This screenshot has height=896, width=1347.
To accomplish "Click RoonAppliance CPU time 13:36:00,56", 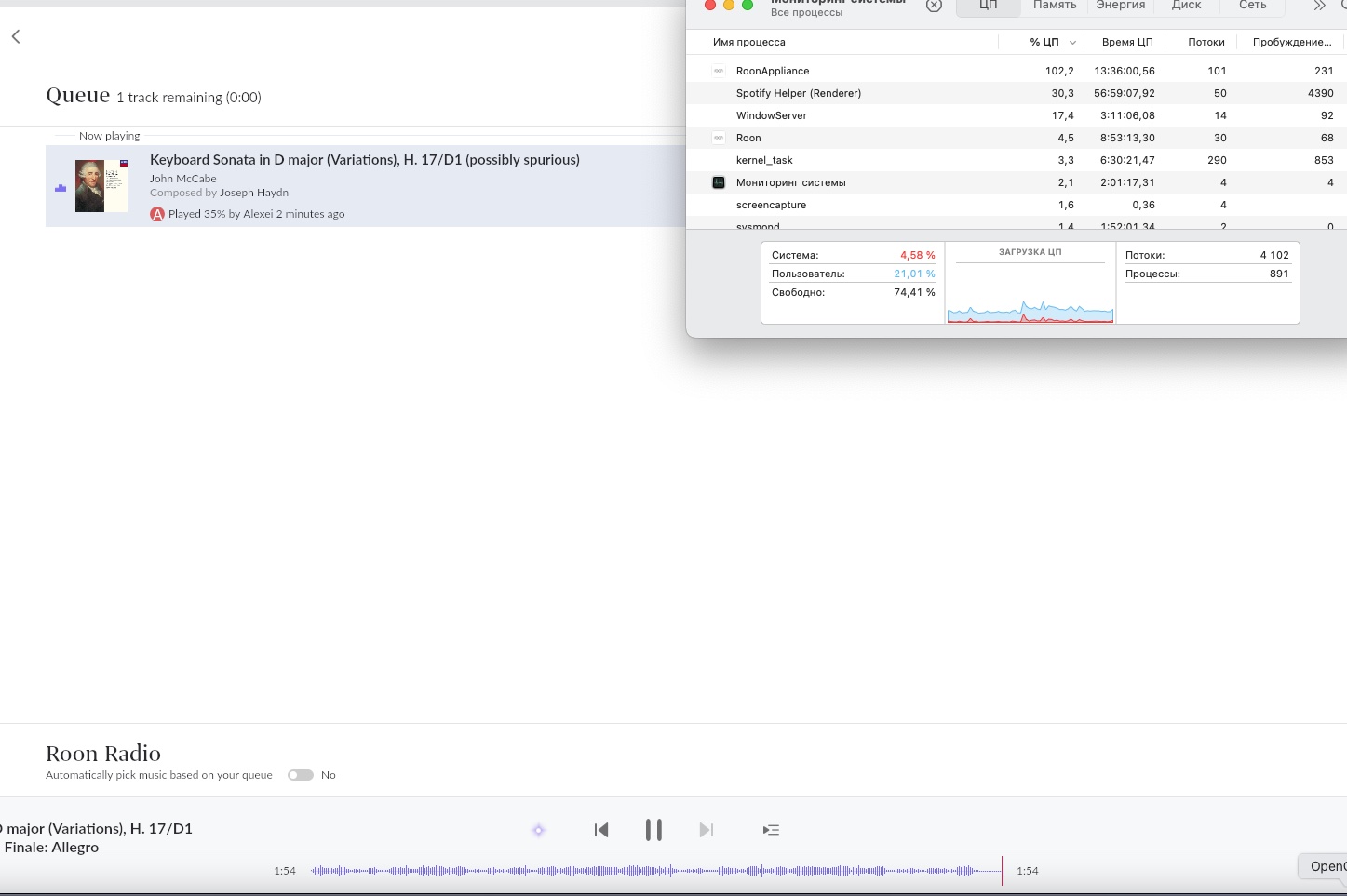I will [x=1125, y=71].
